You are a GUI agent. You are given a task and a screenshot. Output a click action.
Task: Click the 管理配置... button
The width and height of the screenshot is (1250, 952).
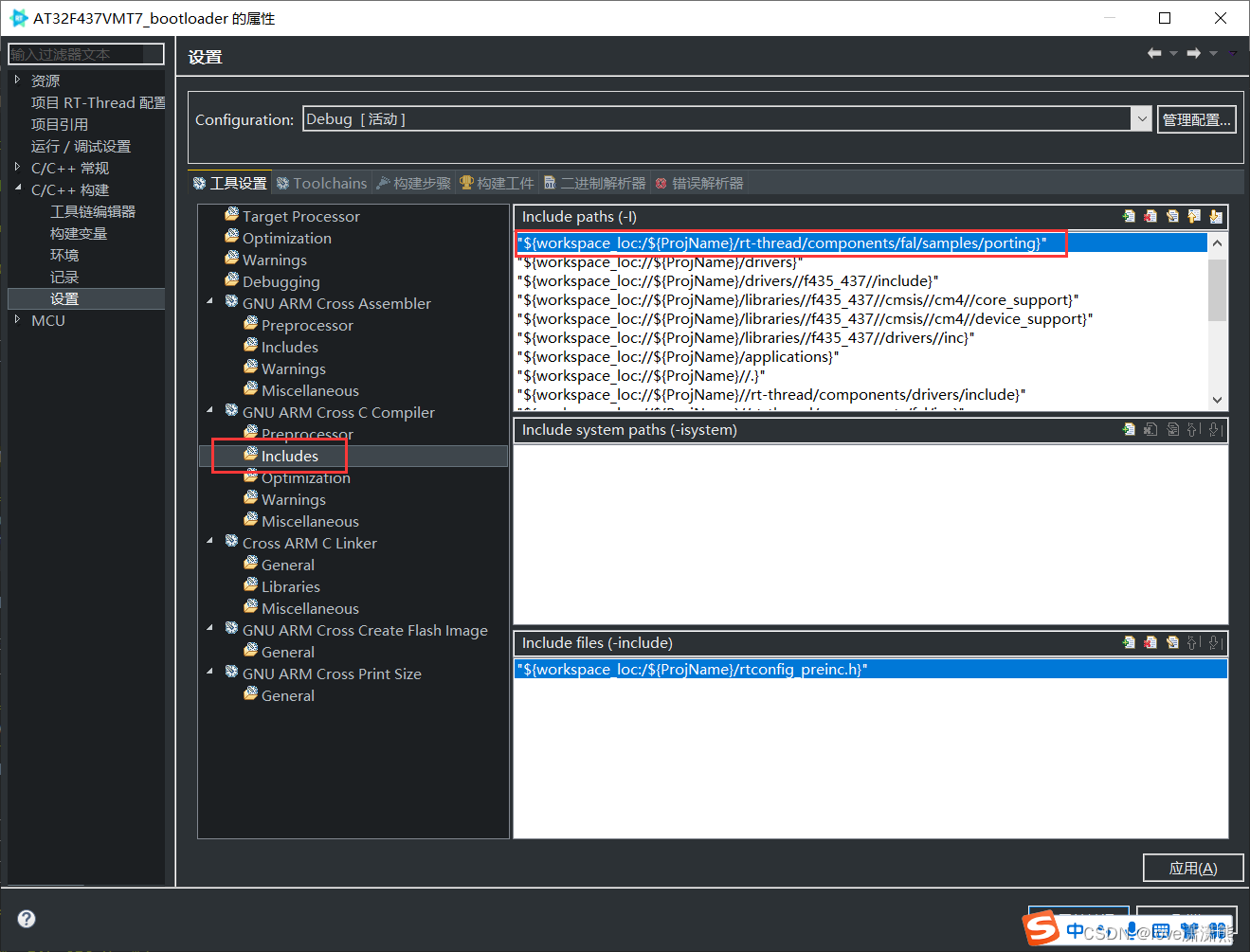click(1196, 119)
